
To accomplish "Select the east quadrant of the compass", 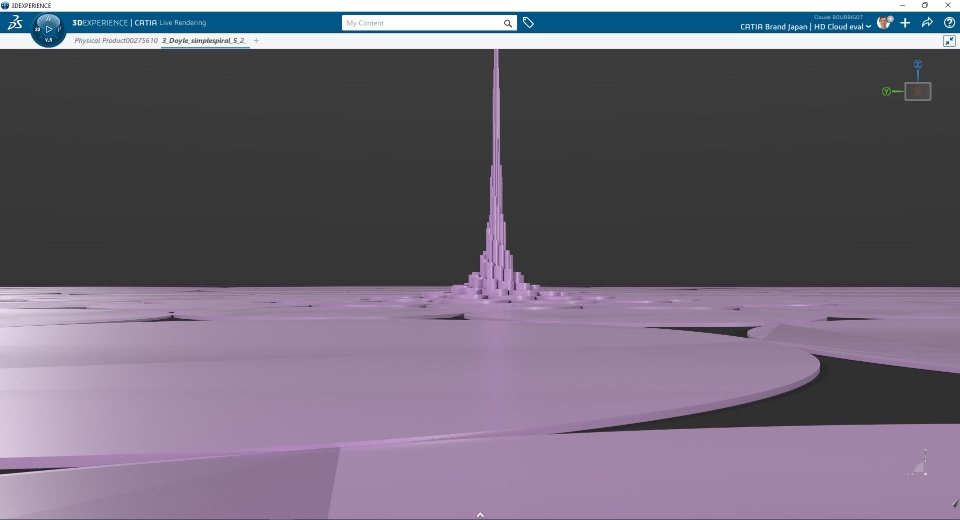I will (x=59, y=29).
